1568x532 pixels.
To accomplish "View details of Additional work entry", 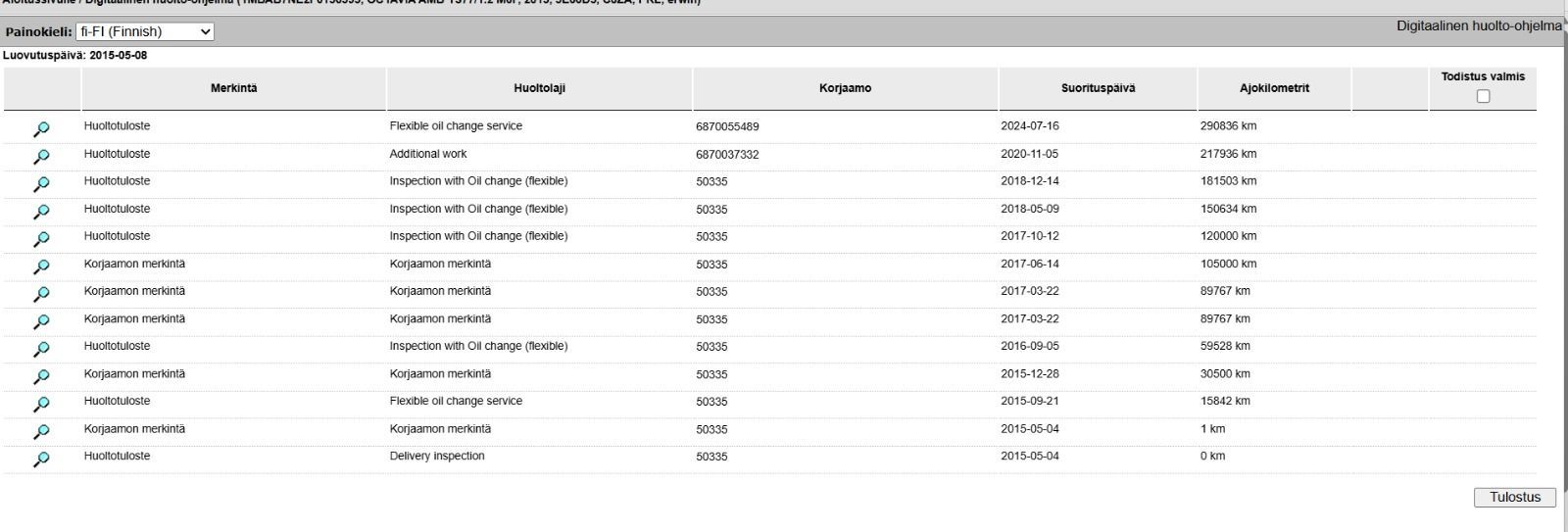I will [41, 157].
